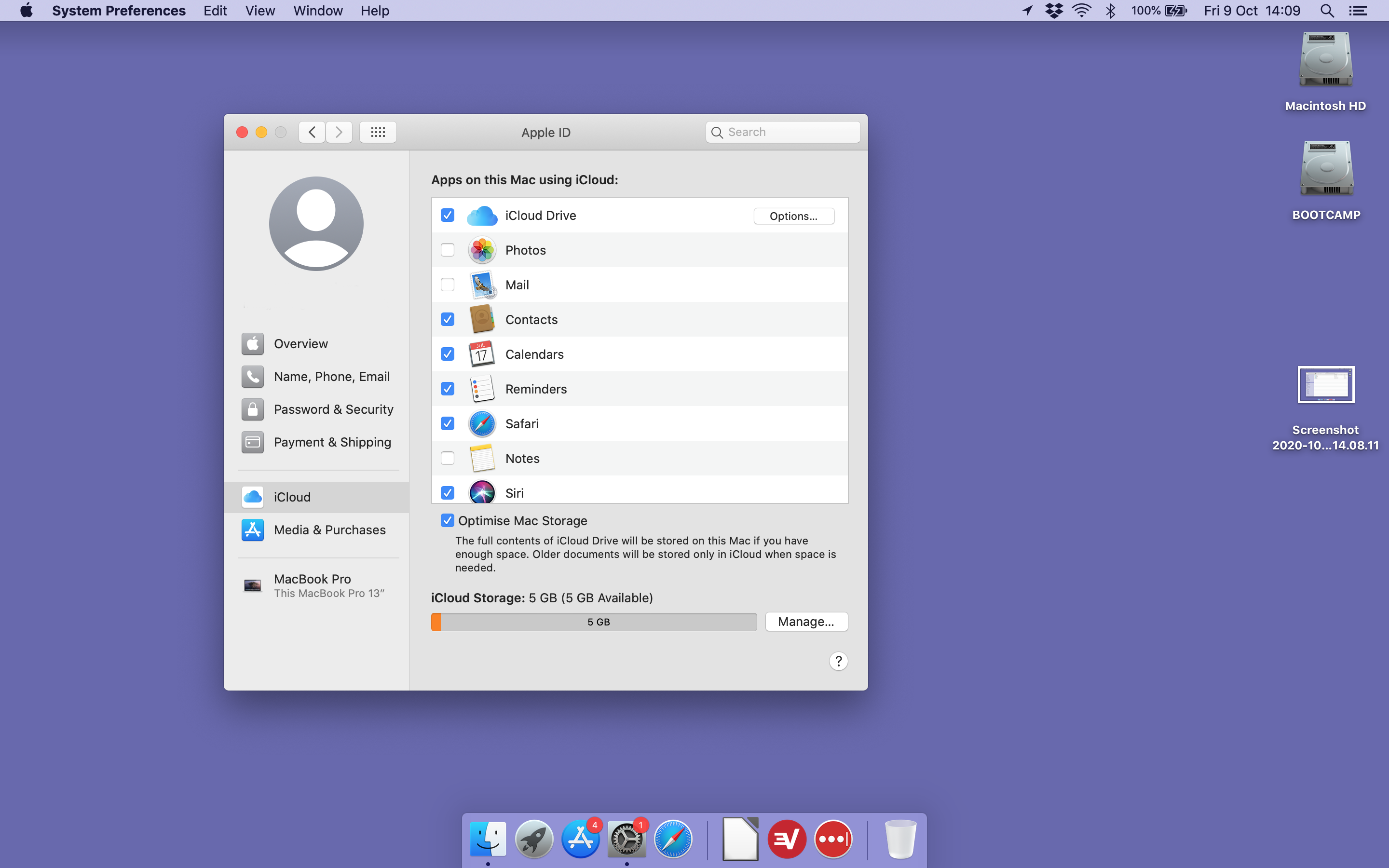Screen dimensions: 1389x868
Task: Click the user profile avatar picture
Action: tap(316, 223)
